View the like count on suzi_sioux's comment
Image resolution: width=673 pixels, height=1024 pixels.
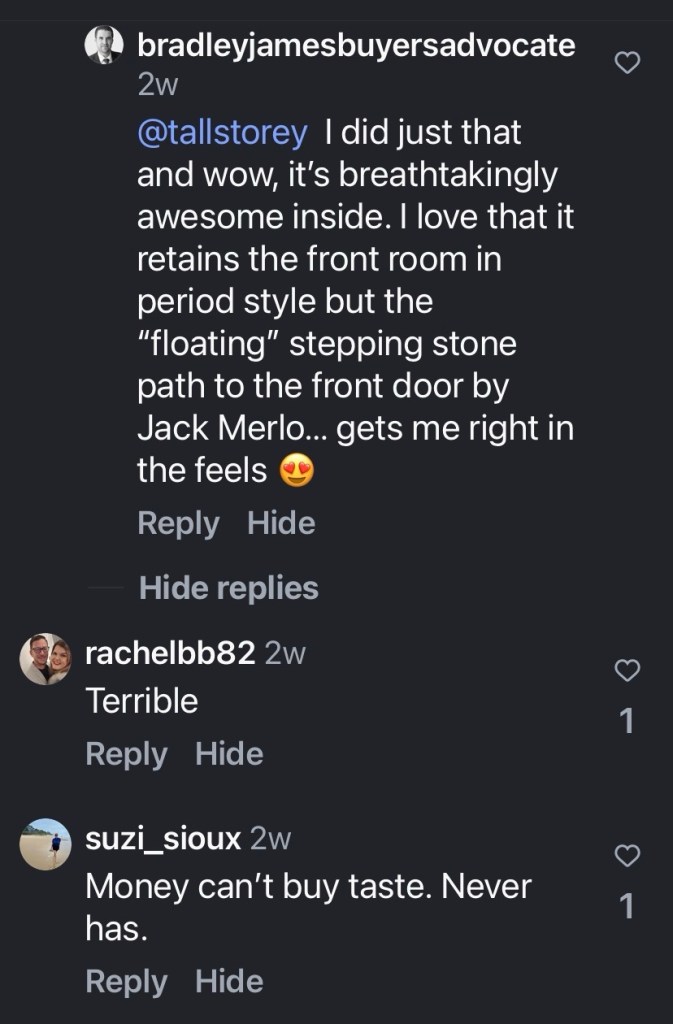coord(627,906)
